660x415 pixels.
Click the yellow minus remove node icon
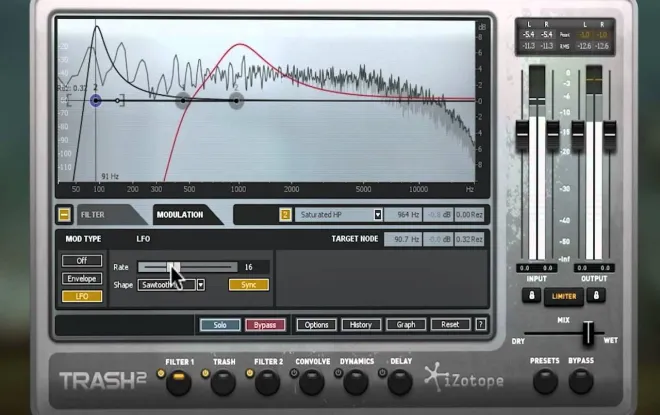pos(64,215)
